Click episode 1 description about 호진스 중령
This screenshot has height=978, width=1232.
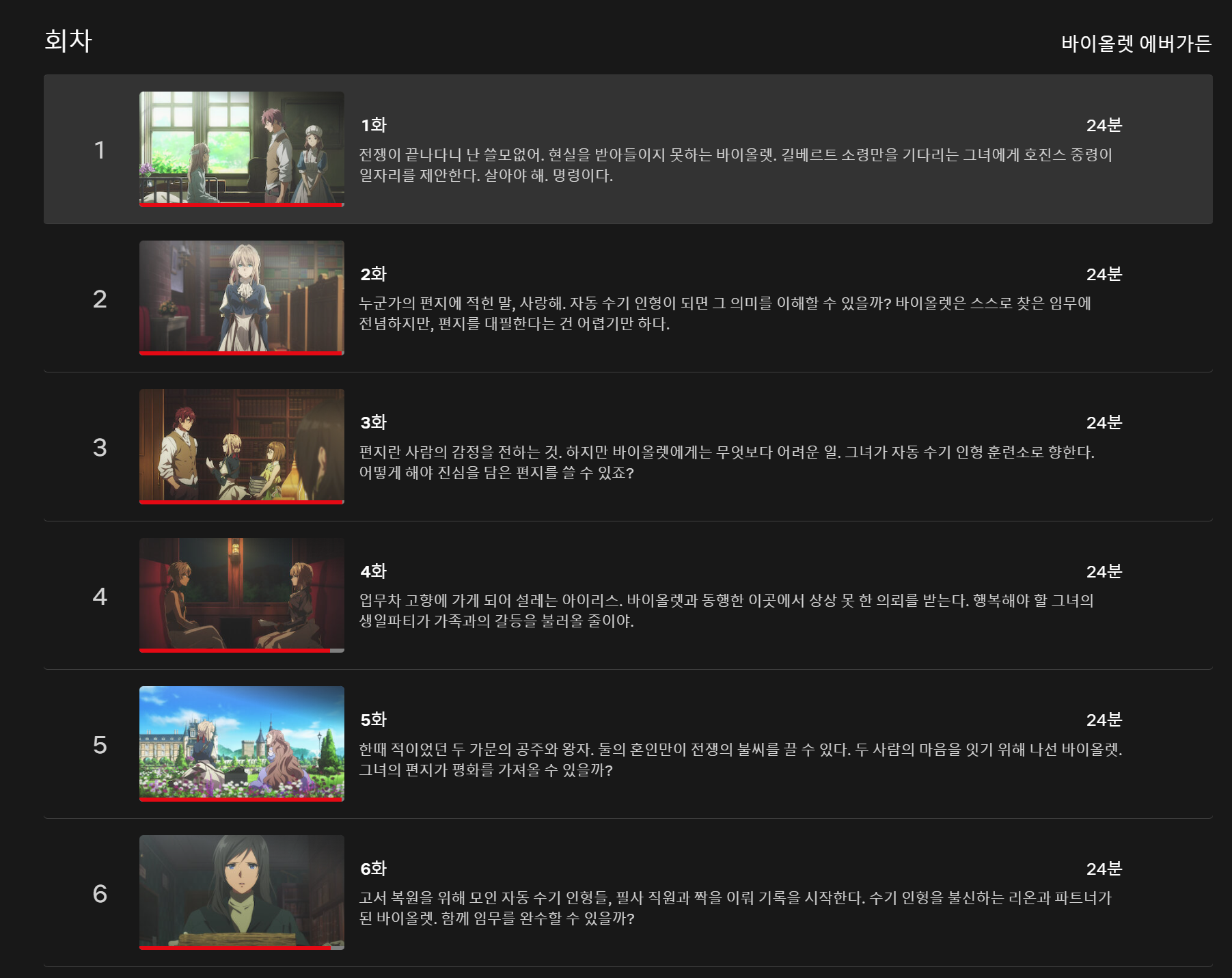click(x=736, y=165)
